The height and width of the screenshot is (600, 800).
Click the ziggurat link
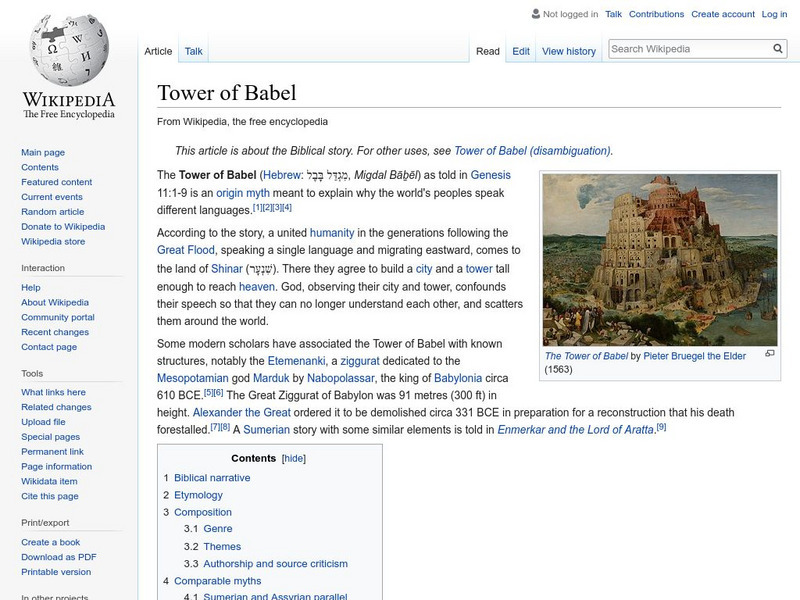point(360,361)
